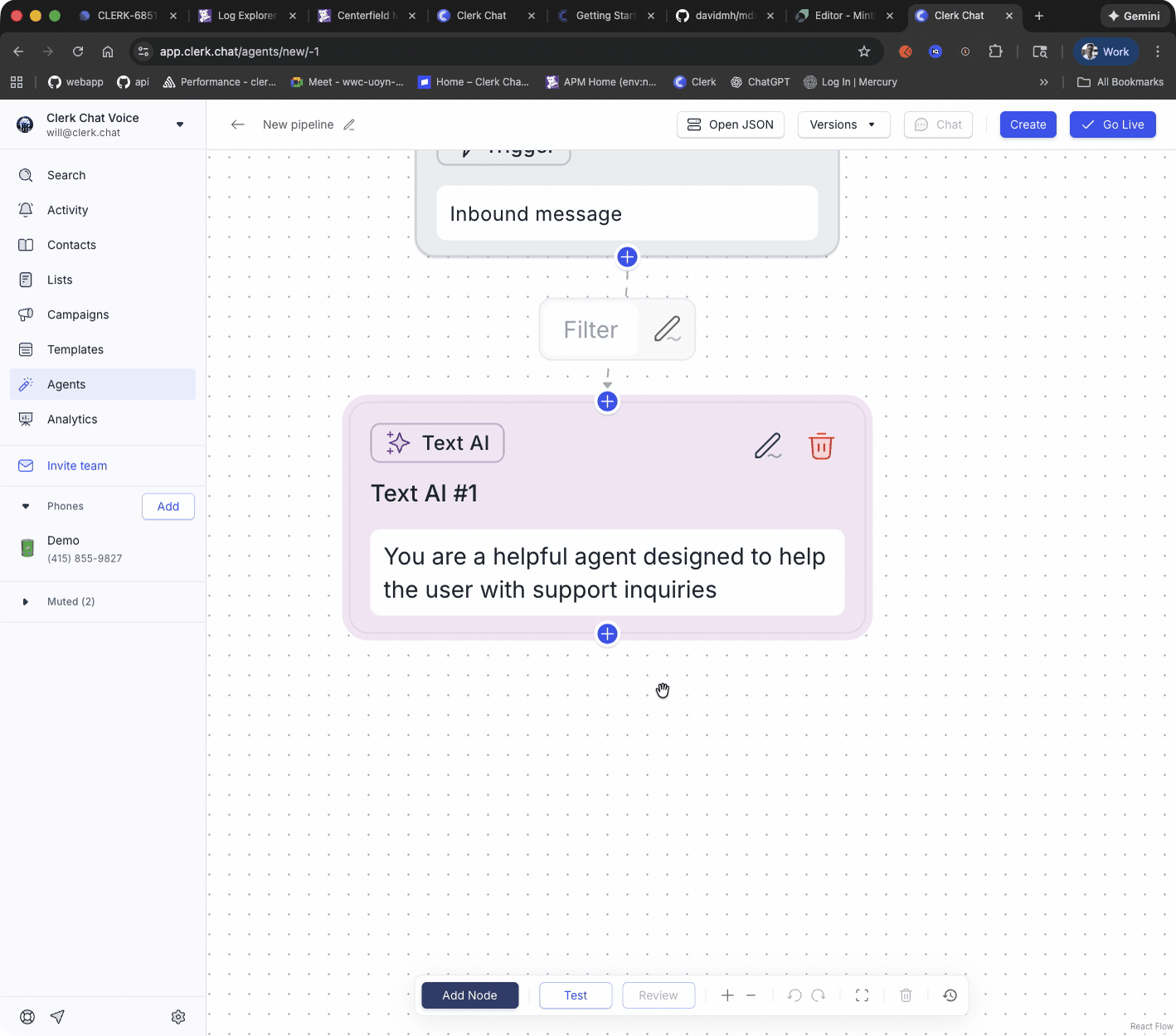Click the Text AI #1 node title
The width and height of the screenshot is (1176, 1036).
click(x=424, y=494)
